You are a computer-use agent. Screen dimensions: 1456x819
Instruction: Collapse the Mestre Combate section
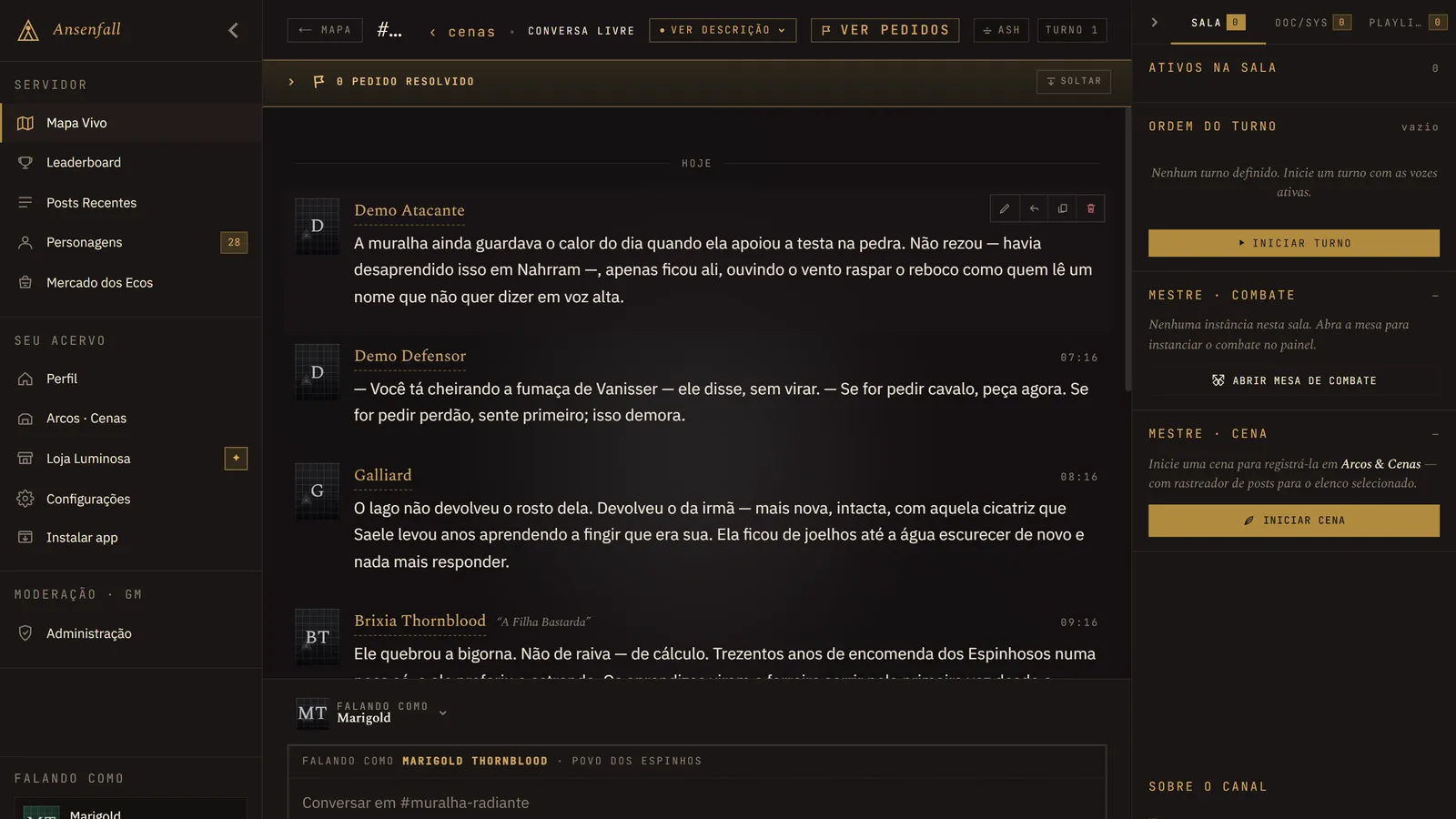tap(1435, 296)
